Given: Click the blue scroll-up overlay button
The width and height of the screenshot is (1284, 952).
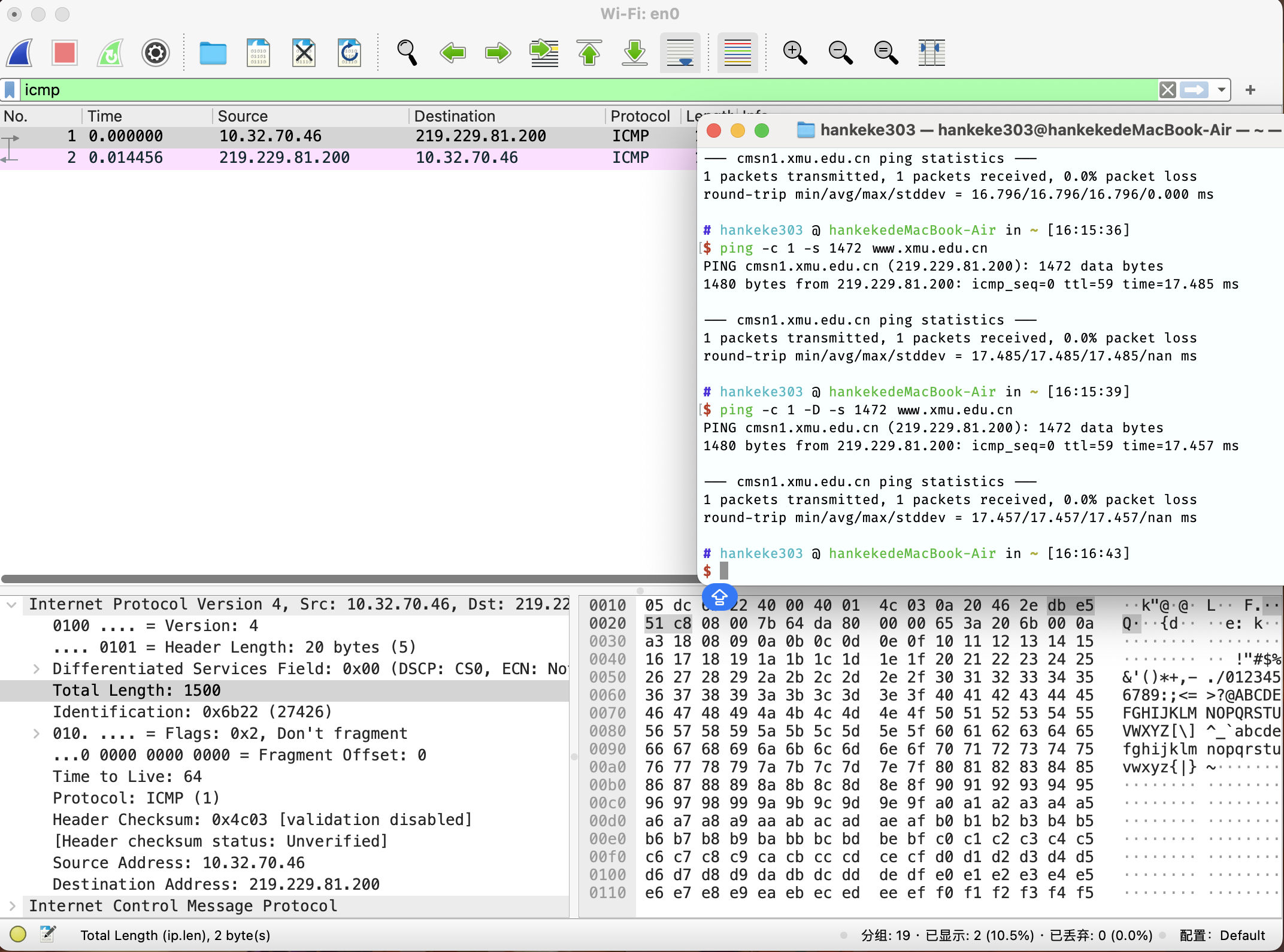Looking at the screenshot, I should 719,597.
